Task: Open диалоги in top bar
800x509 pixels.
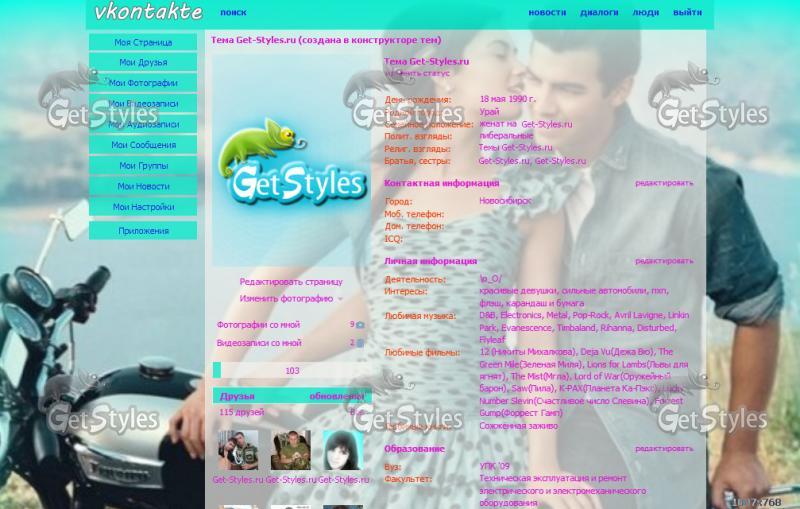Action: coord(599,12)
